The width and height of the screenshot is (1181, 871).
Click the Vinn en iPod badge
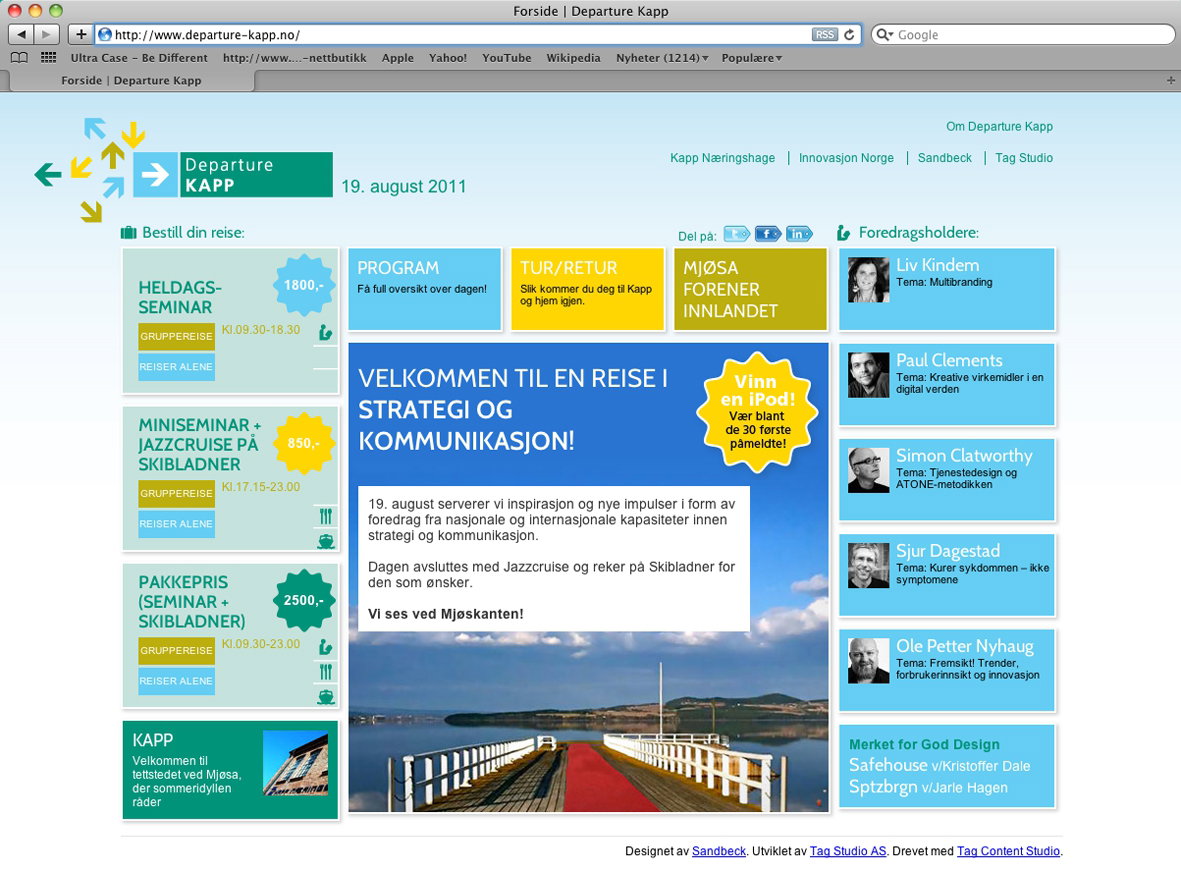click(755, 412)
